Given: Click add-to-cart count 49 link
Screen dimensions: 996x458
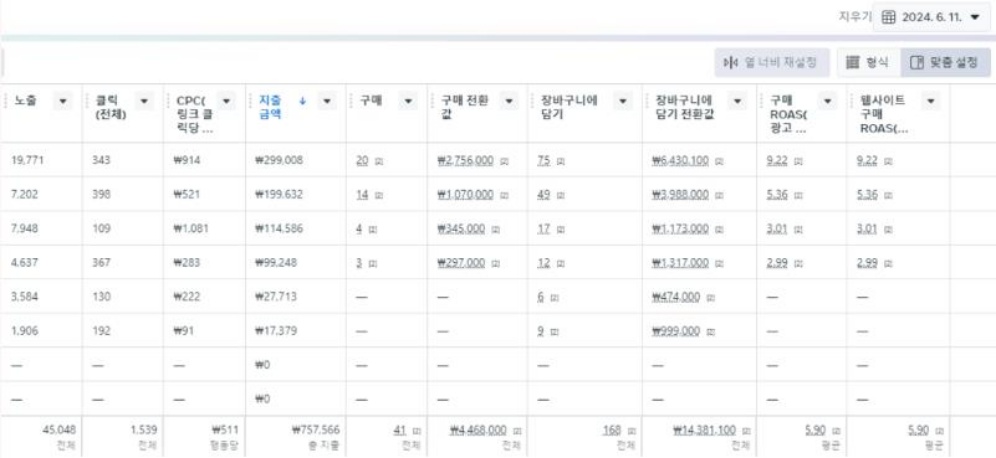Looking at the screenshot, I should (x=543, y=195).
